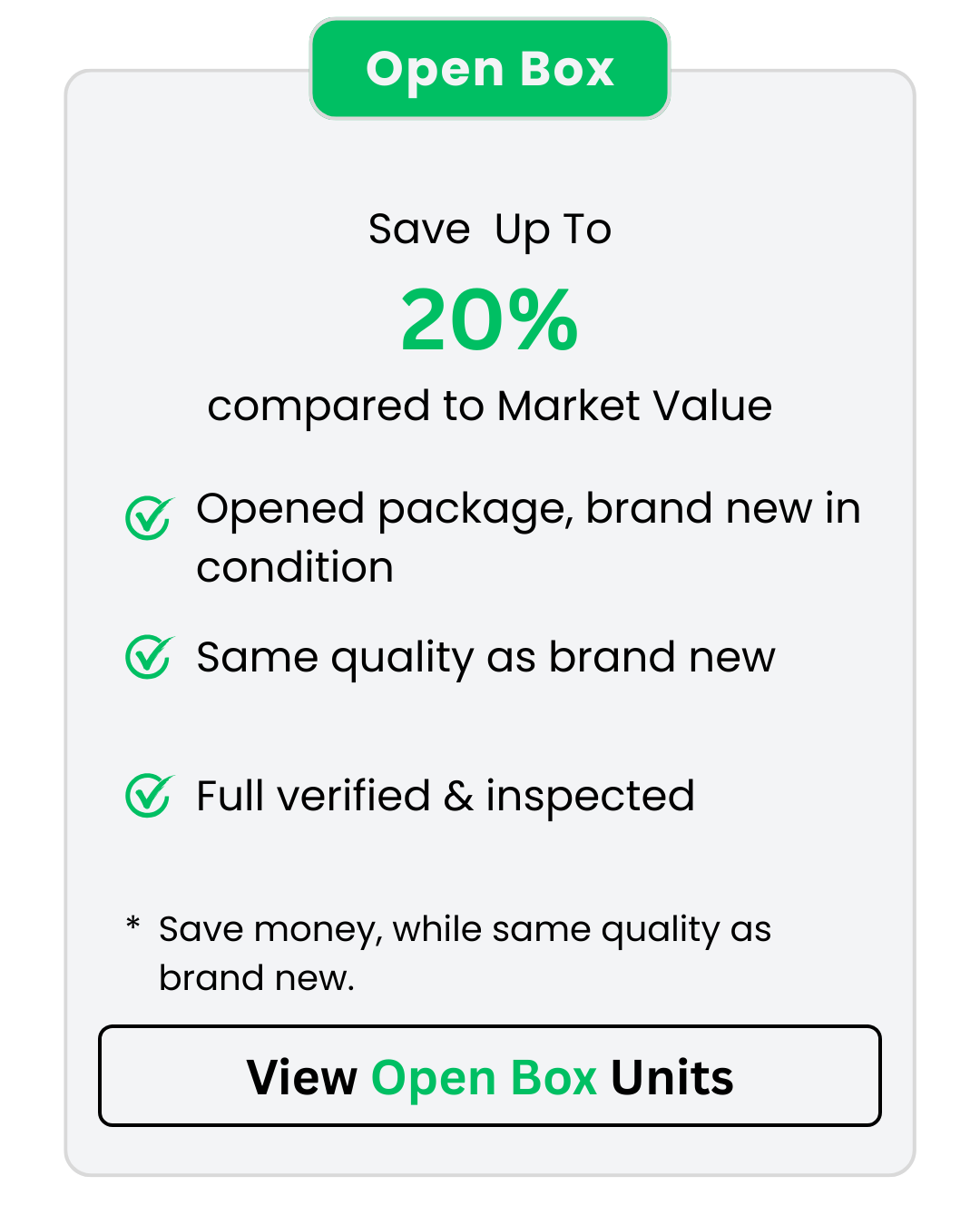Viewport: 980px width, 1225px height.
Task: Click the View Open Box Units button
Action: [x=490, y=1078]
